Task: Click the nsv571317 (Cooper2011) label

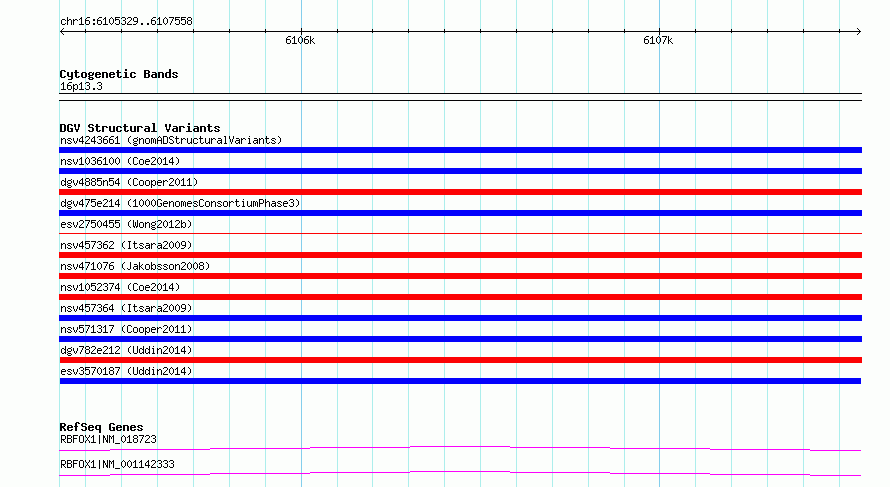Action: click(x=126, y=329)
